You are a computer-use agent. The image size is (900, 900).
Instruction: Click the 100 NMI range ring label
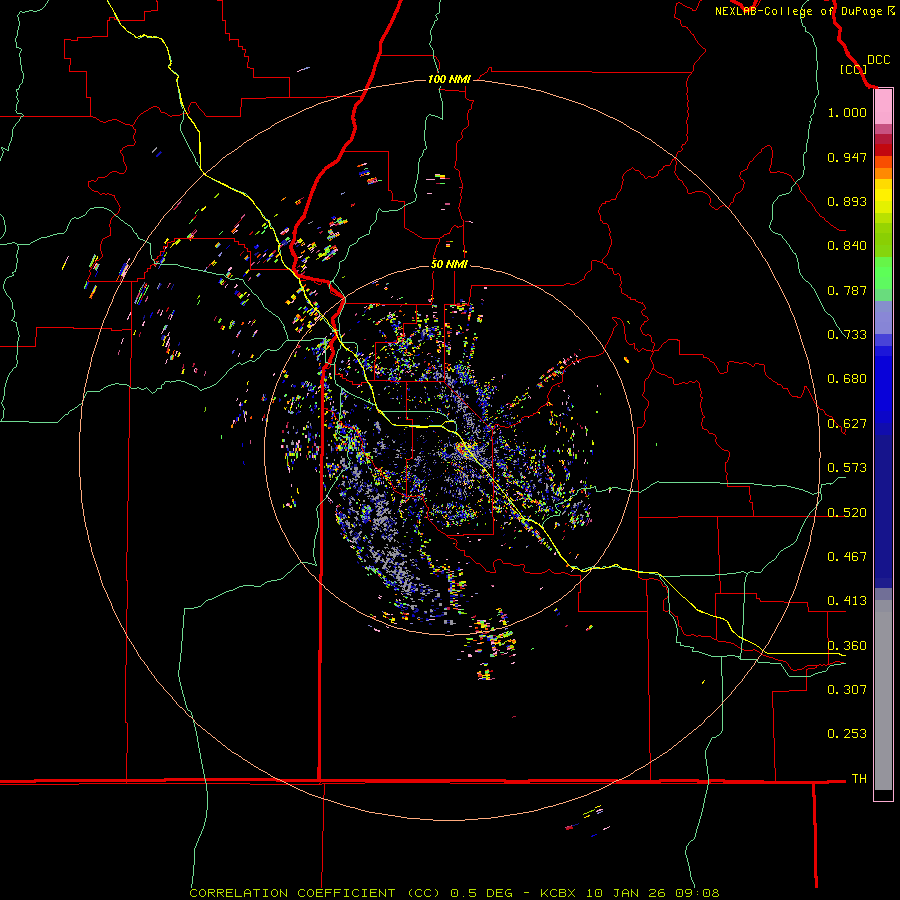(449, 79)
